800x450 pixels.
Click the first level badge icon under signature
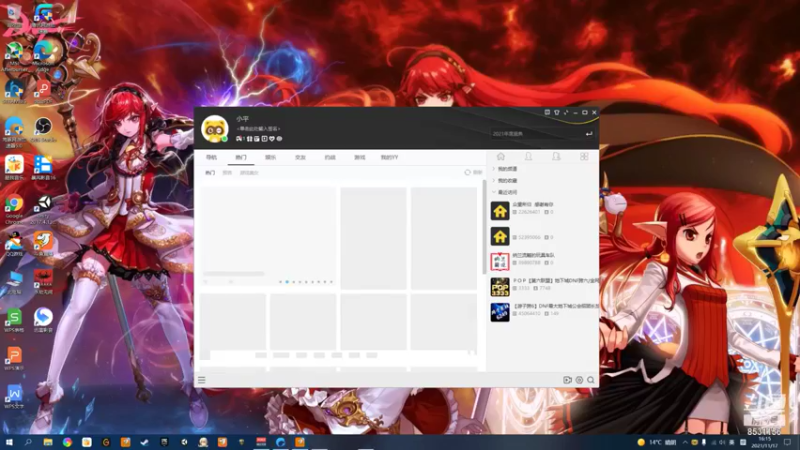pyautogui.click(x=240, y=139)
